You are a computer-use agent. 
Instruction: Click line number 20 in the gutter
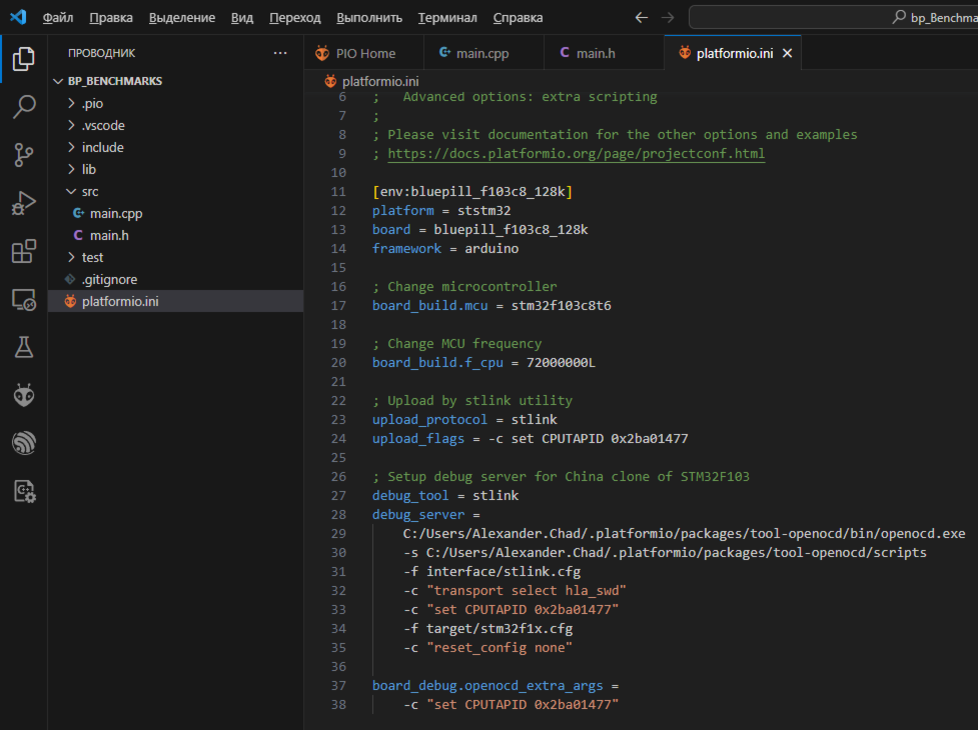click(338, 363)
